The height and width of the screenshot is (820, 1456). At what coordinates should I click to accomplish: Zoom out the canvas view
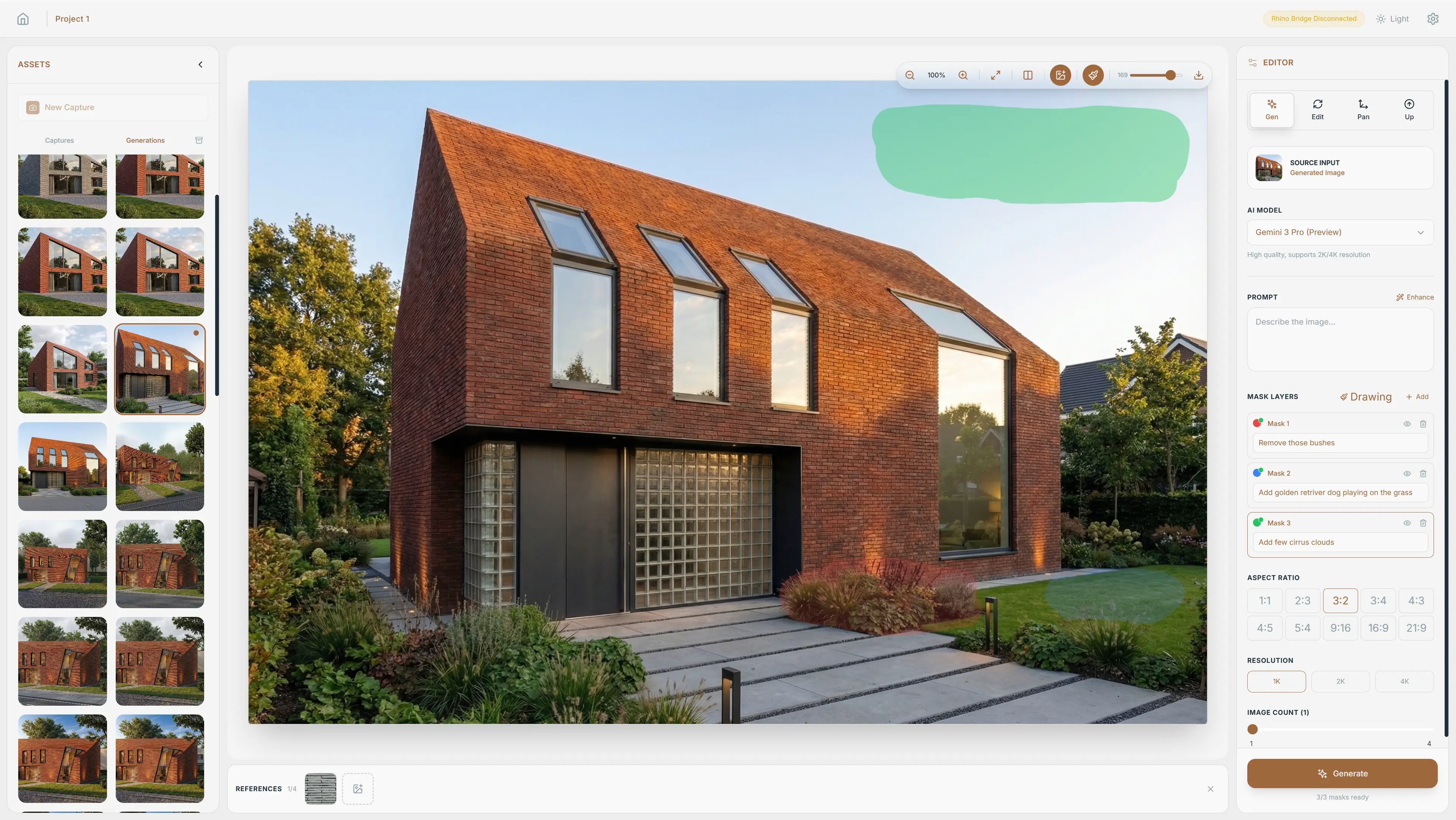(910, 75)
